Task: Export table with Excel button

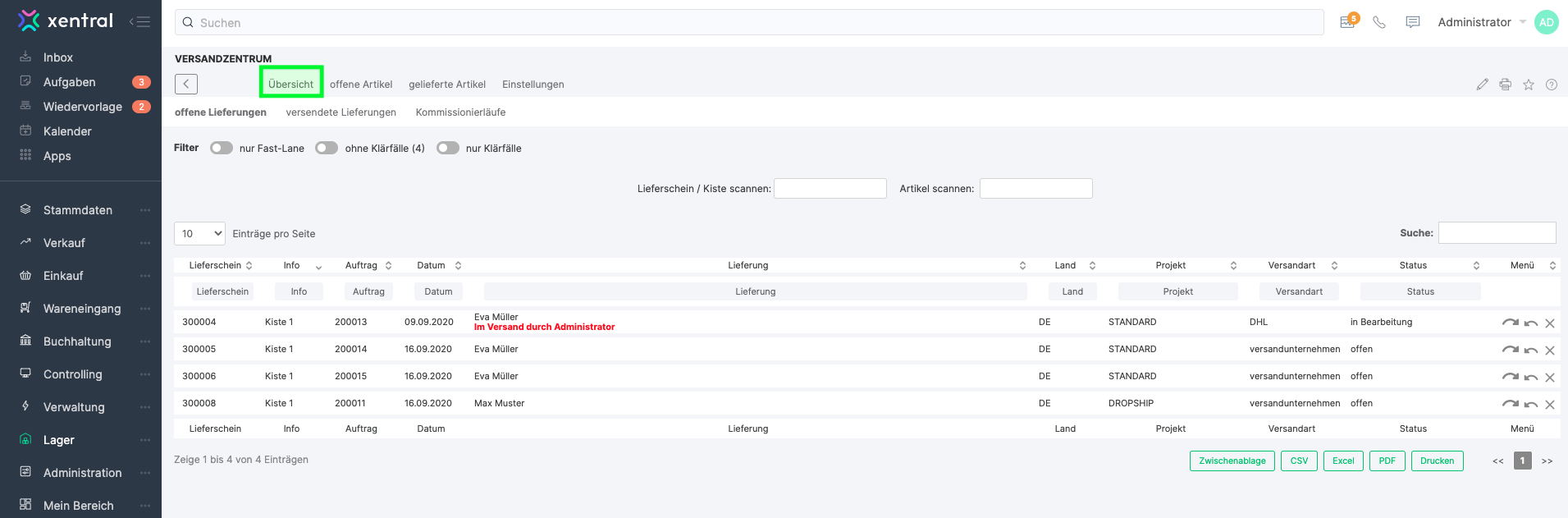Action: 1342,461
